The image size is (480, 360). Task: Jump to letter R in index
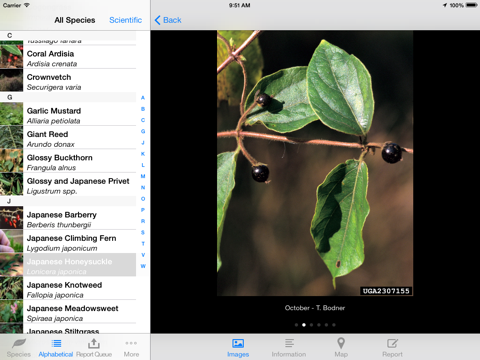pyautogui.click(x=143, y=221)
